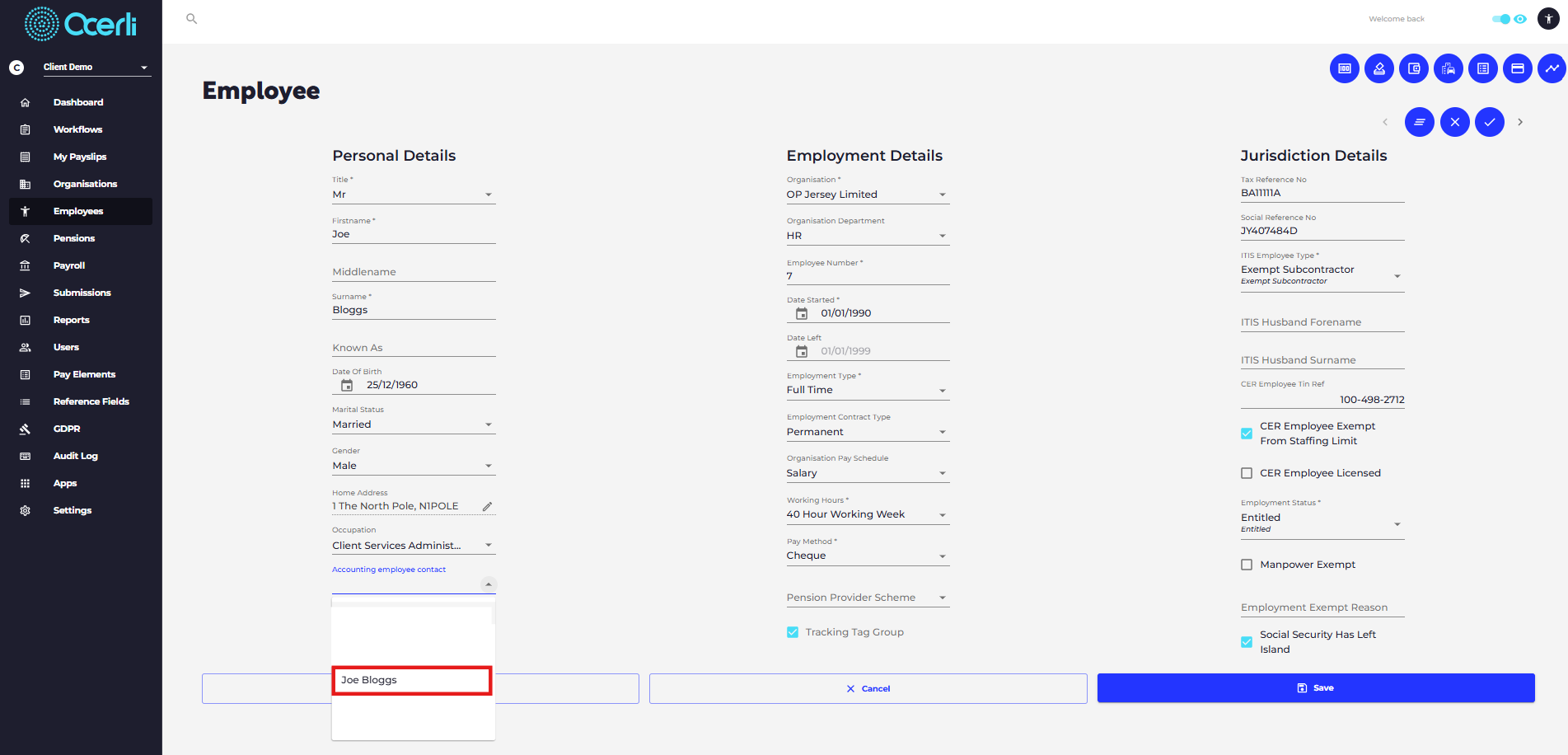The height and width of the screenshot is (755, 1568).
Task: Open the credit card round icon
Action: [1518, 68]
